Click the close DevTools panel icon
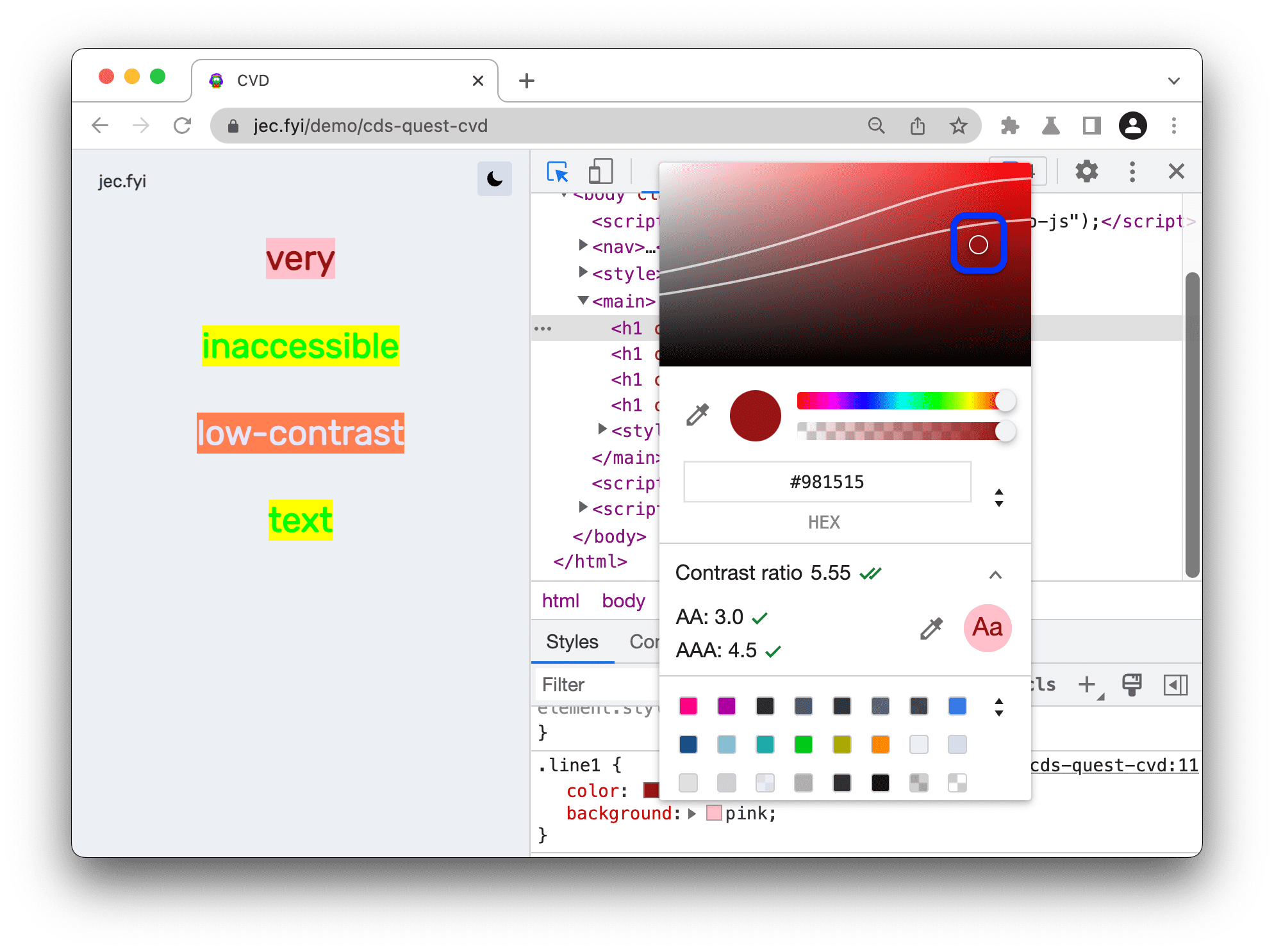This screenshot has height=952, width=1274. click(1176, 171)
